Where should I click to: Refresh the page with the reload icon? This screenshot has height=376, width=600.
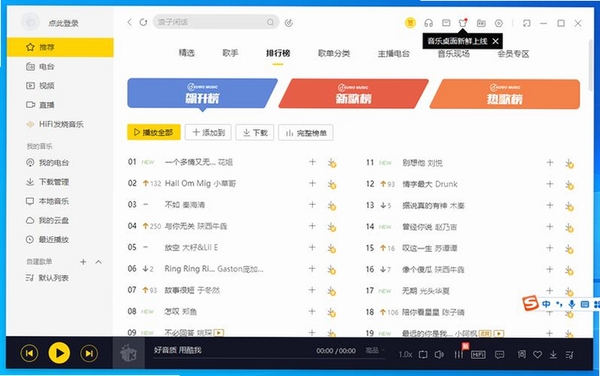(143, 22)
